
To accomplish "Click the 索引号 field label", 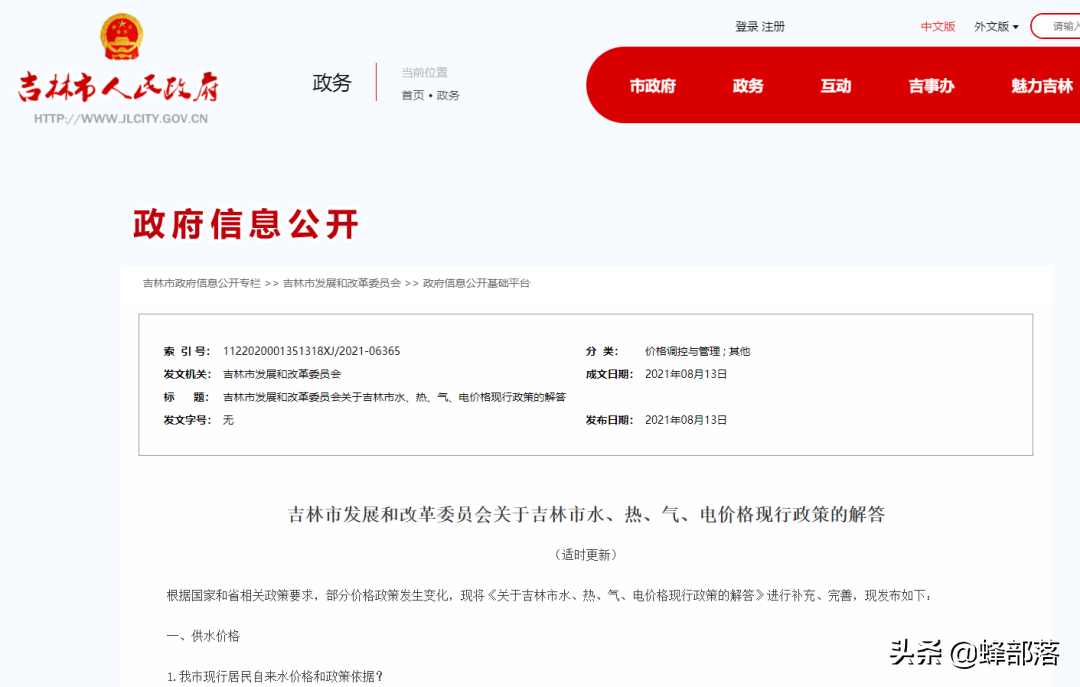I will coord(187,351).
